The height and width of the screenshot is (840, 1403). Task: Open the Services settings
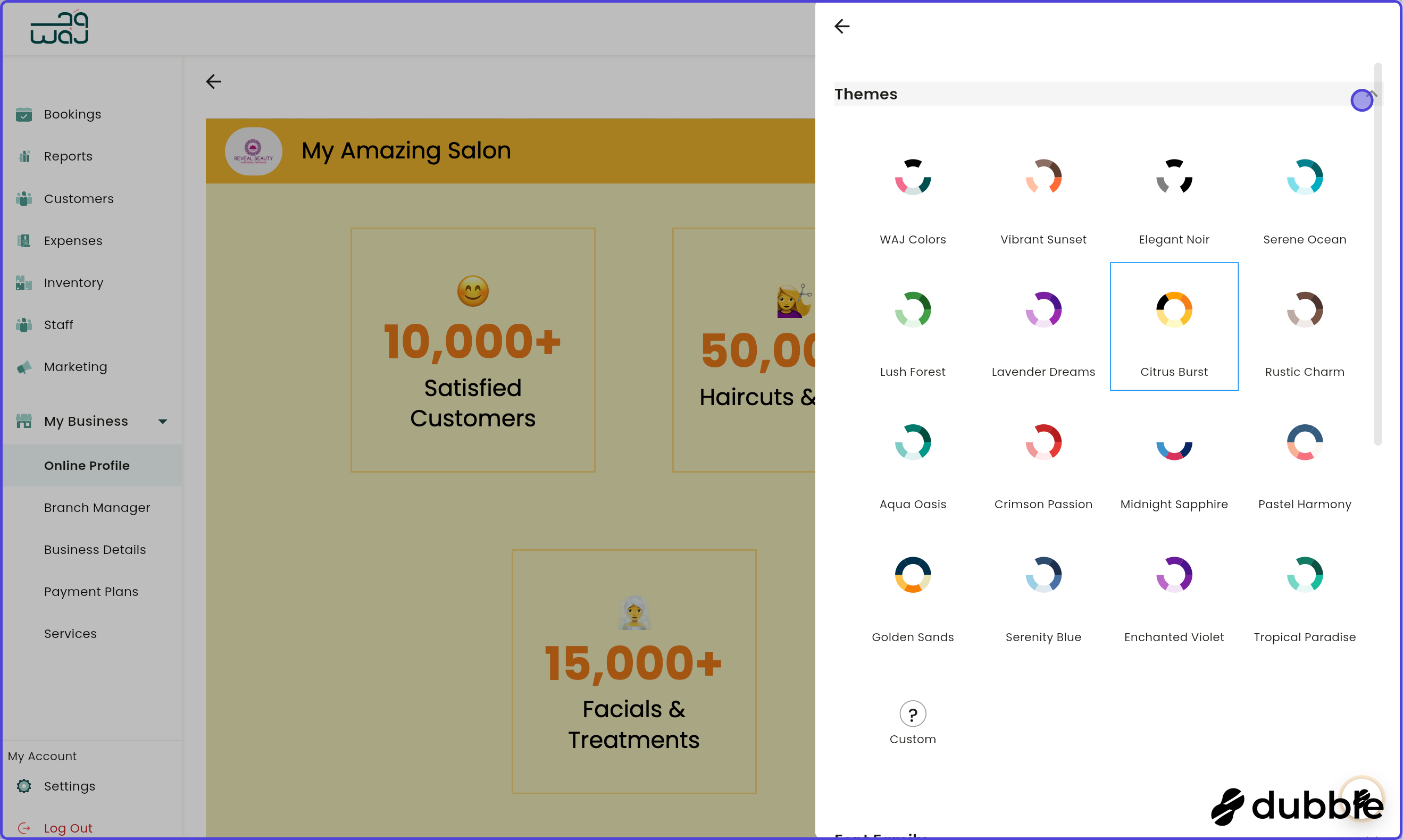[70, 633]
